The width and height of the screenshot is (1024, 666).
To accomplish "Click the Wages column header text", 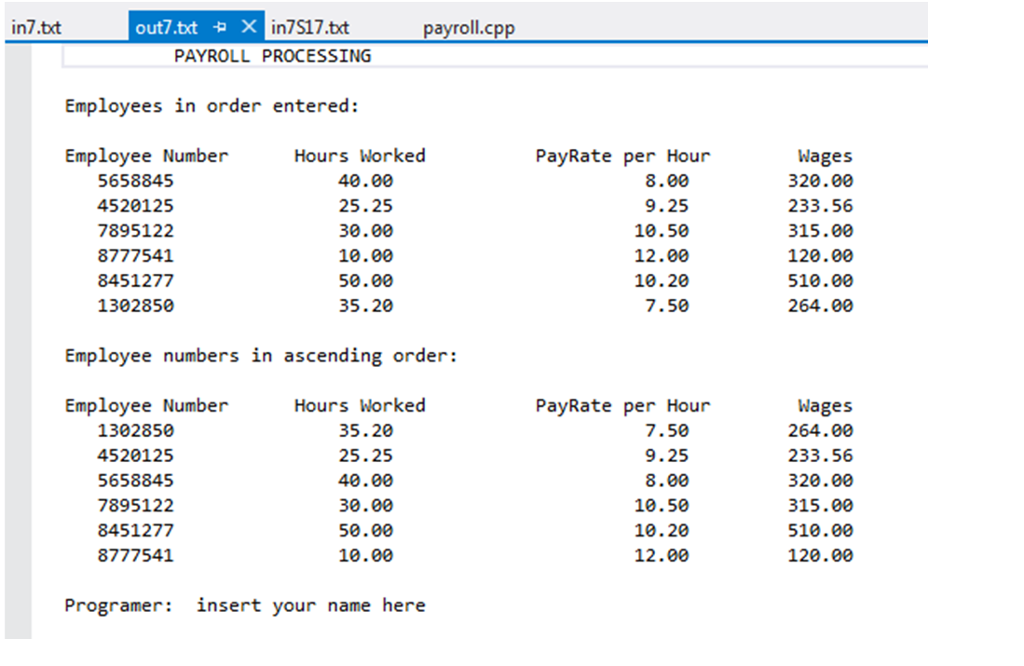I will 824,155.
